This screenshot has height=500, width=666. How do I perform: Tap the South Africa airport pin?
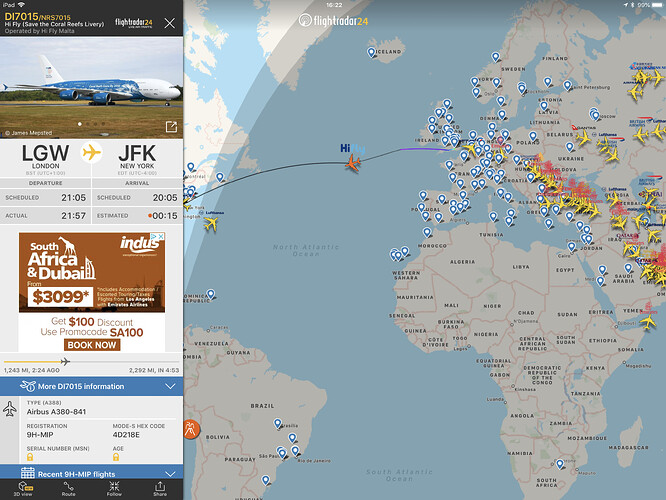(x=560, y=464)
